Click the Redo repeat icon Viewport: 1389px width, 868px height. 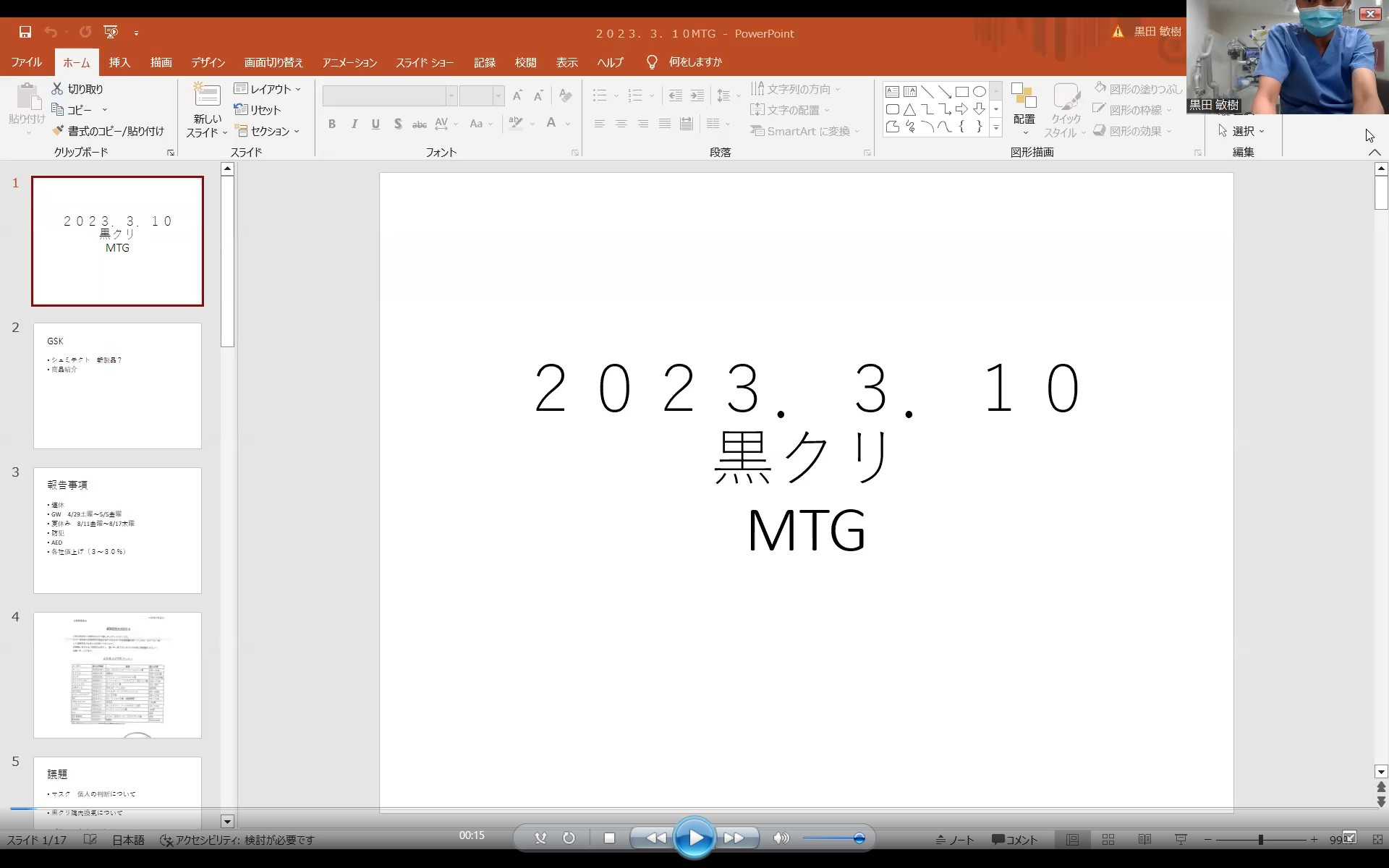click(85, 33)
